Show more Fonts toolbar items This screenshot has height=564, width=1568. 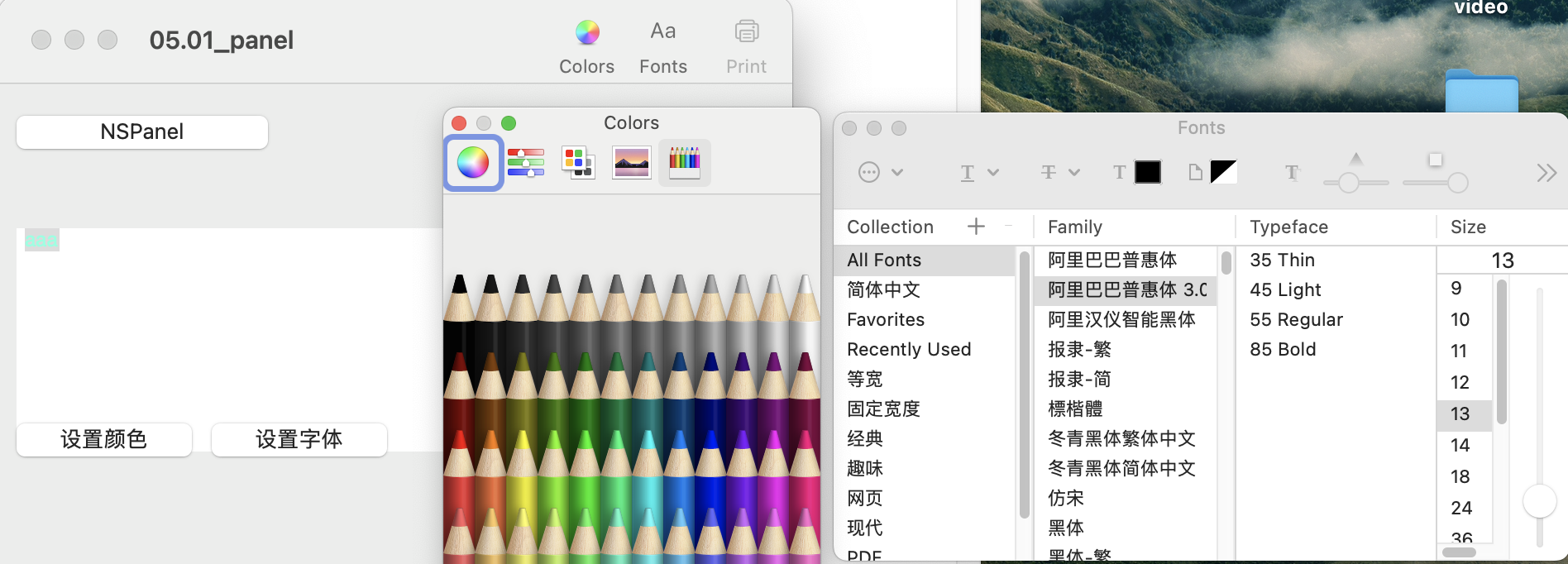tap(1546, 173)
